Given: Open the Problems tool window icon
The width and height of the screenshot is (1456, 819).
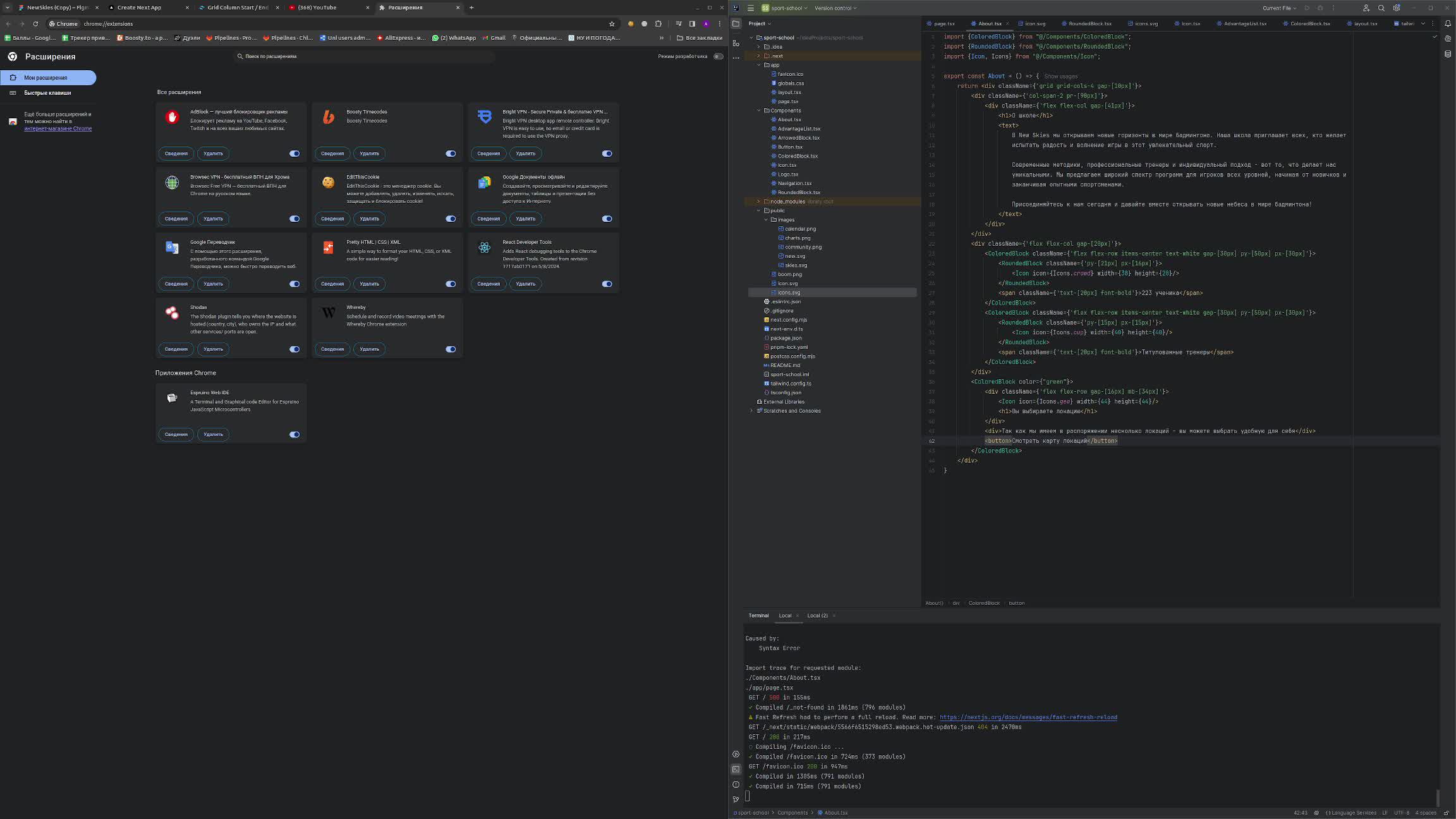Looking at the screenshot, I should 736,784.
